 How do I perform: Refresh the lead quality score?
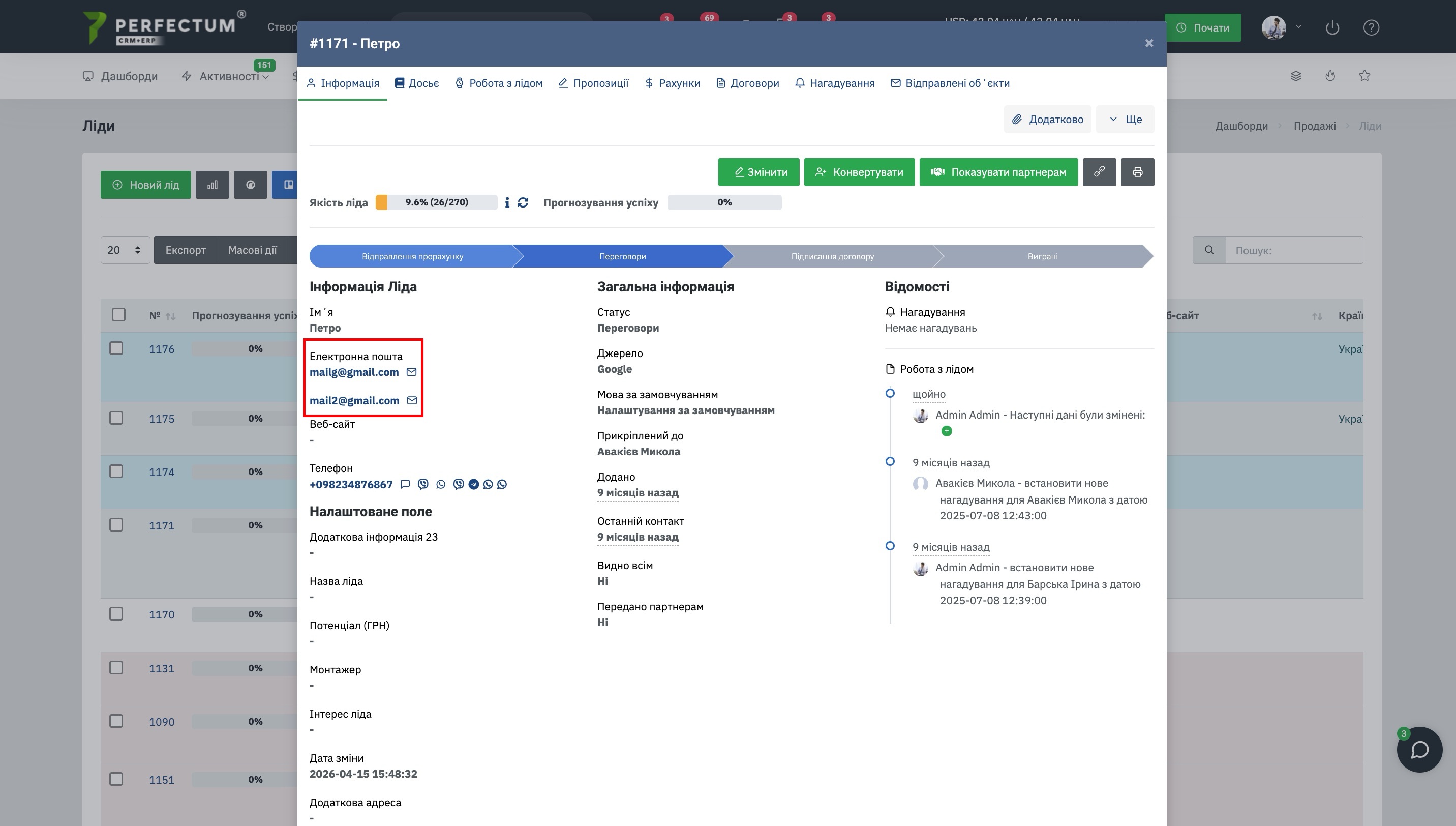pos(523,202)
